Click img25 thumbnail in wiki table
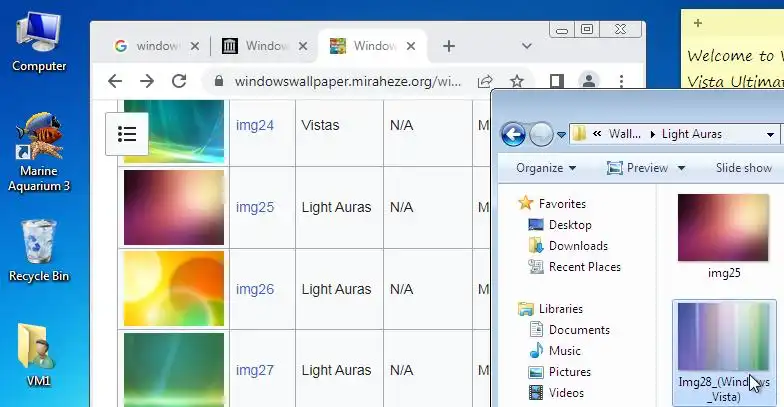The image size is (784, 407). click(174, 208)
